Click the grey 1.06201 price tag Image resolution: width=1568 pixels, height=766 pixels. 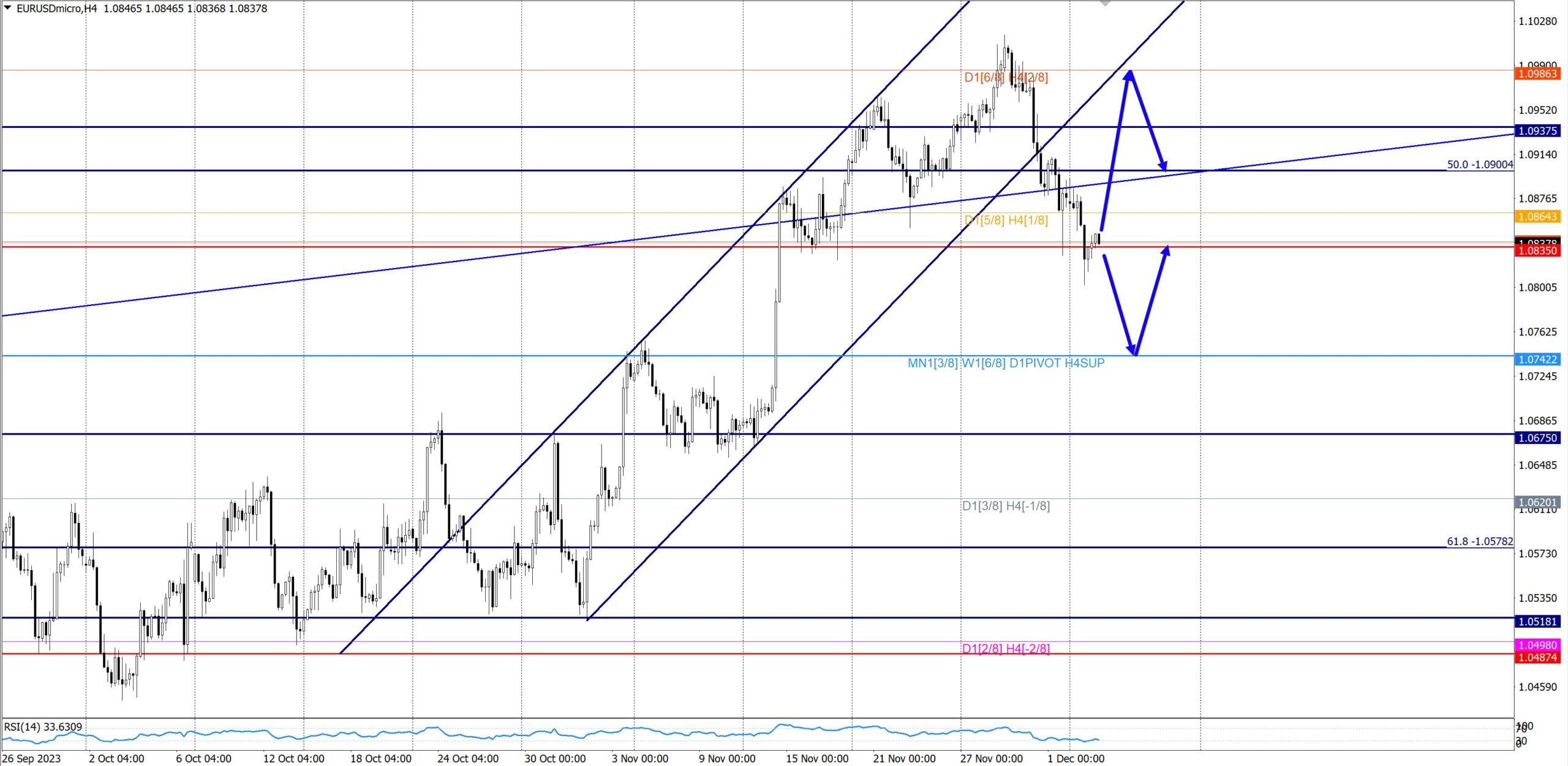1537,502
